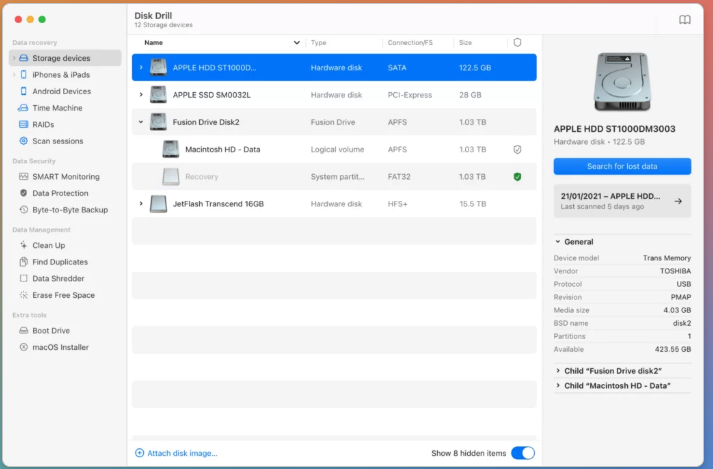
Task: Click the Data Shredder icon
Action: point(24,278)
